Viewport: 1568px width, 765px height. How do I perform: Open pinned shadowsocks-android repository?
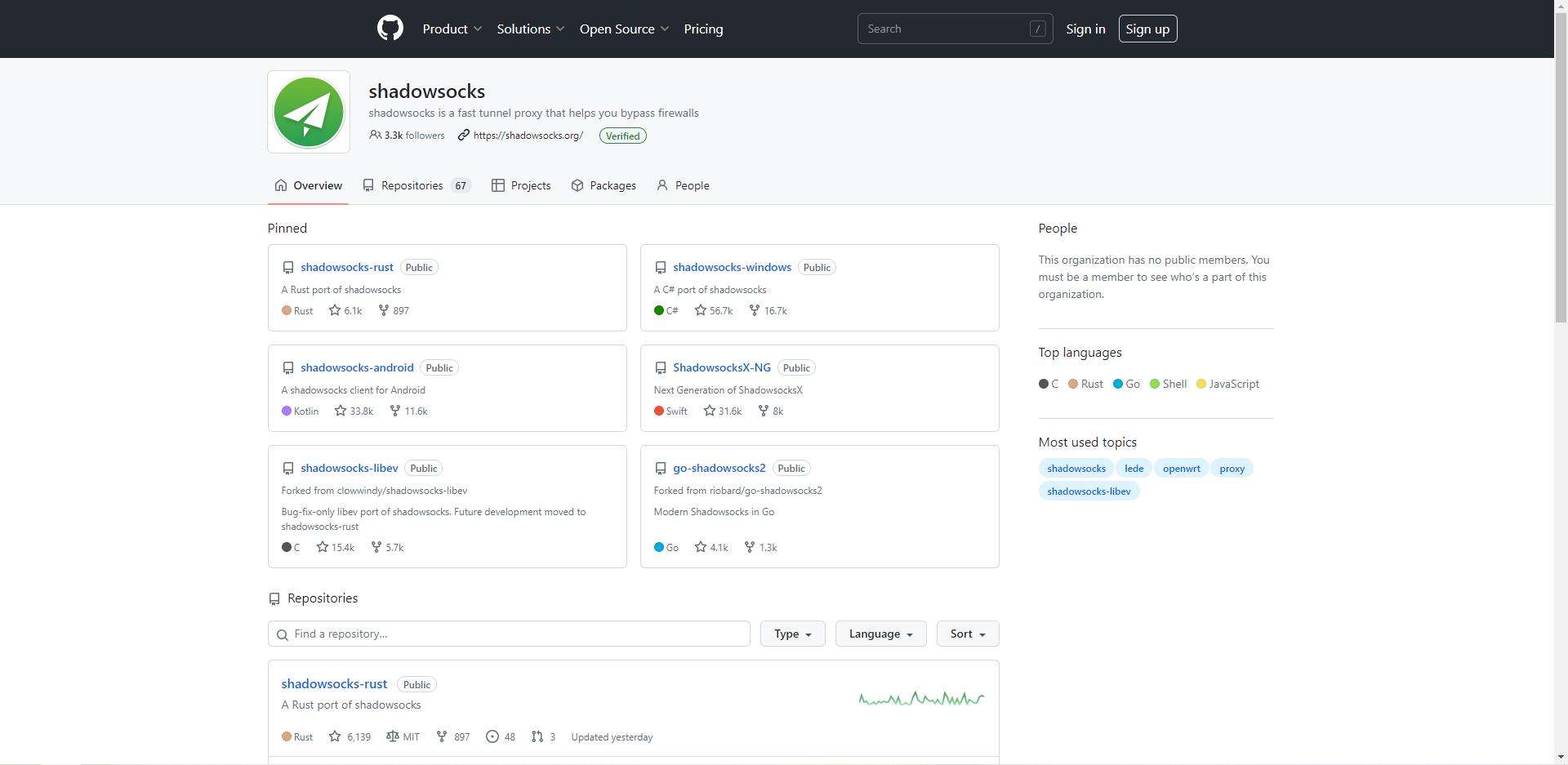[x=357, y=367]
